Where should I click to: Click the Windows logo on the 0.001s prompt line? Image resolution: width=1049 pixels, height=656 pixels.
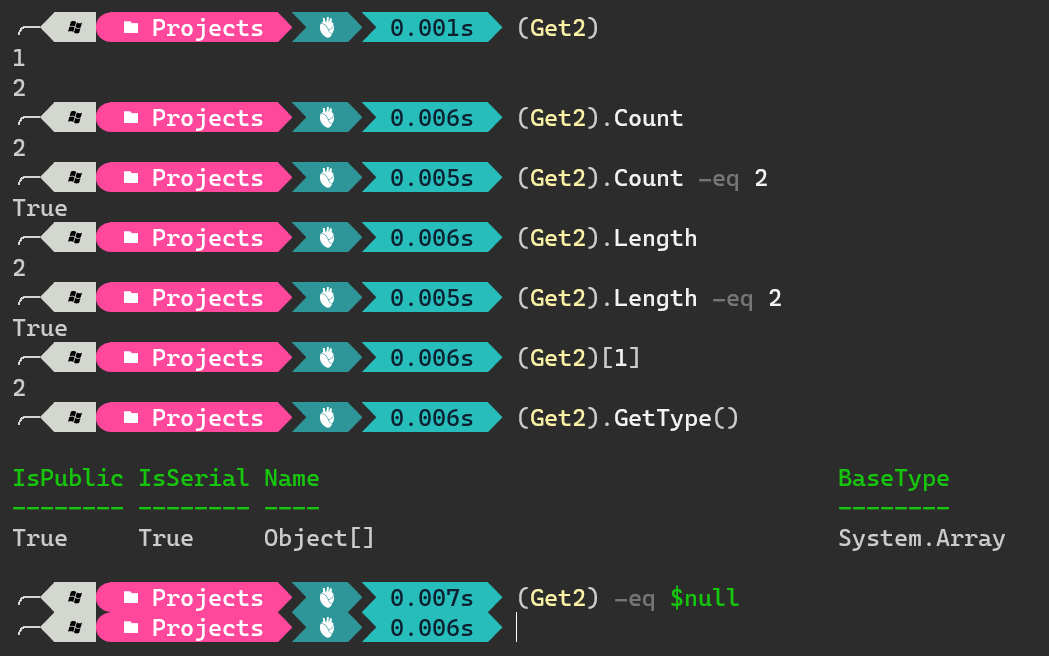[x=75, y=27]
